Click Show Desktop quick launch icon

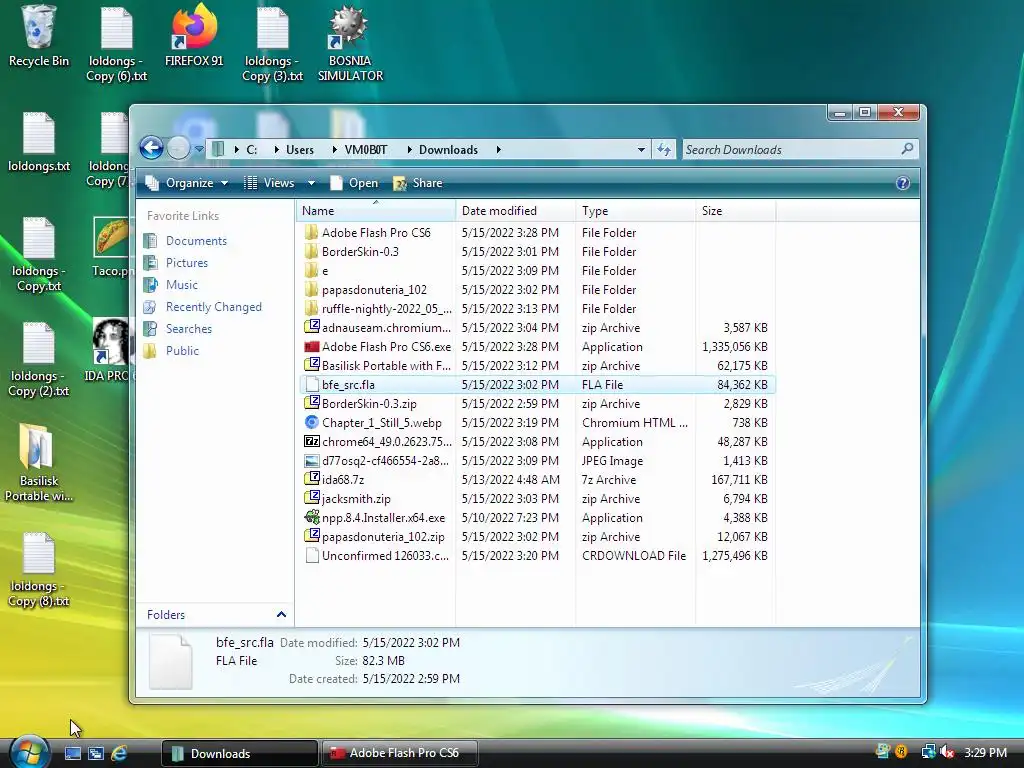click(72, 753)
